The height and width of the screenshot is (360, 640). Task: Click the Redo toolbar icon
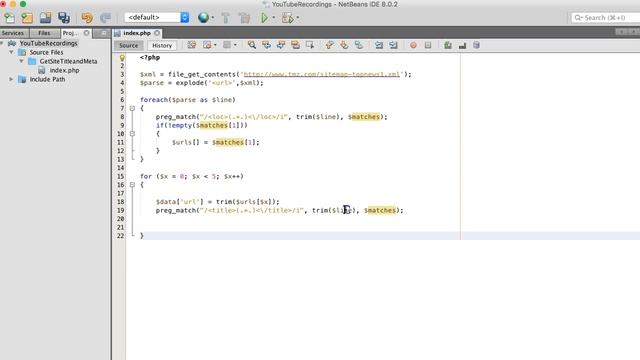tap(105, 18)
